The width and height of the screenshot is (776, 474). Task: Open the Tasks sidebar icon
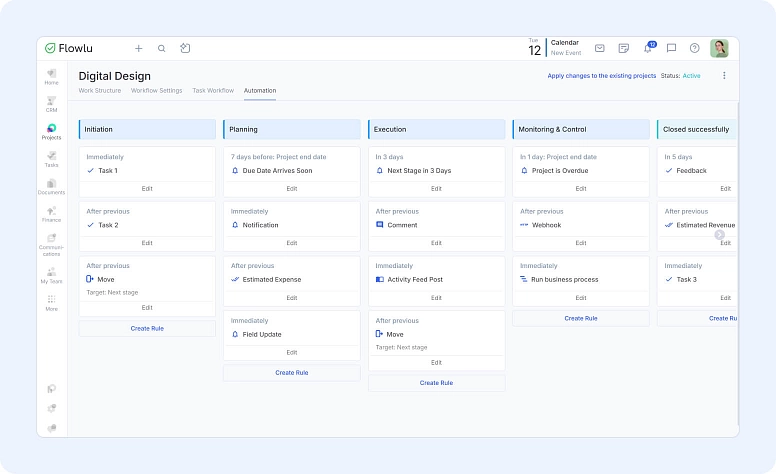(x=51, y=159)
